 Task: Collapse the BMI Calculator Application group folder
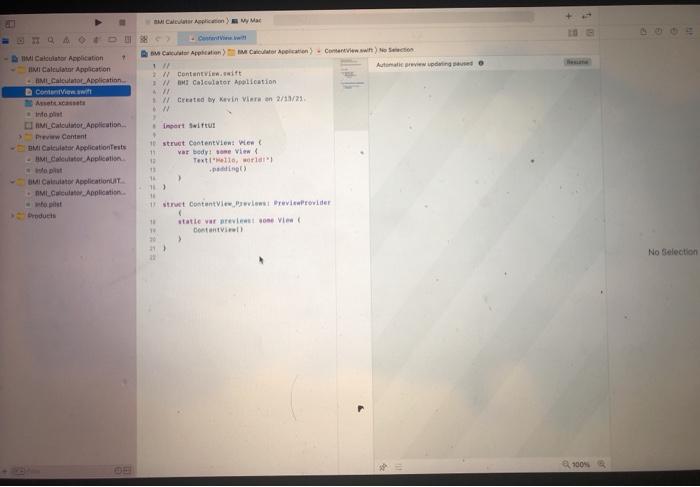13,70
